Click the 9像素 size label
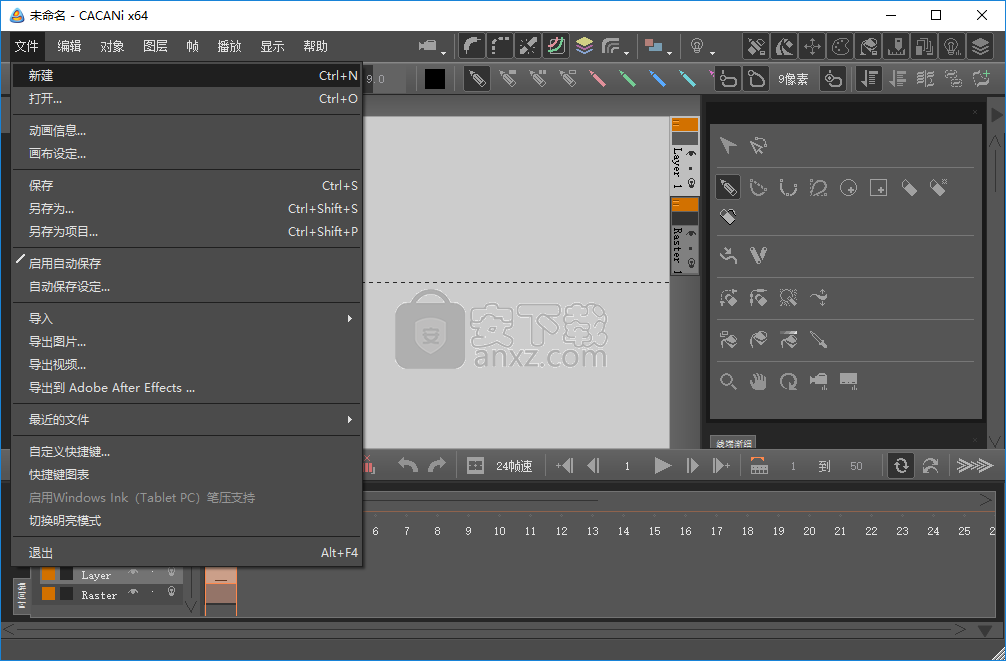 (793, 80)
